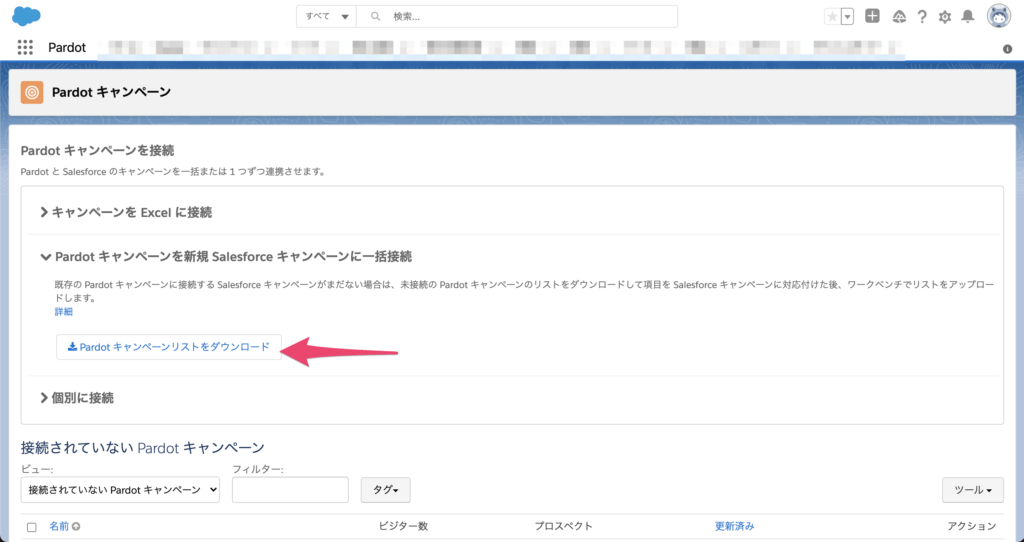
Task: Open the すべて search scope dropdown
Action: [327, 16]
